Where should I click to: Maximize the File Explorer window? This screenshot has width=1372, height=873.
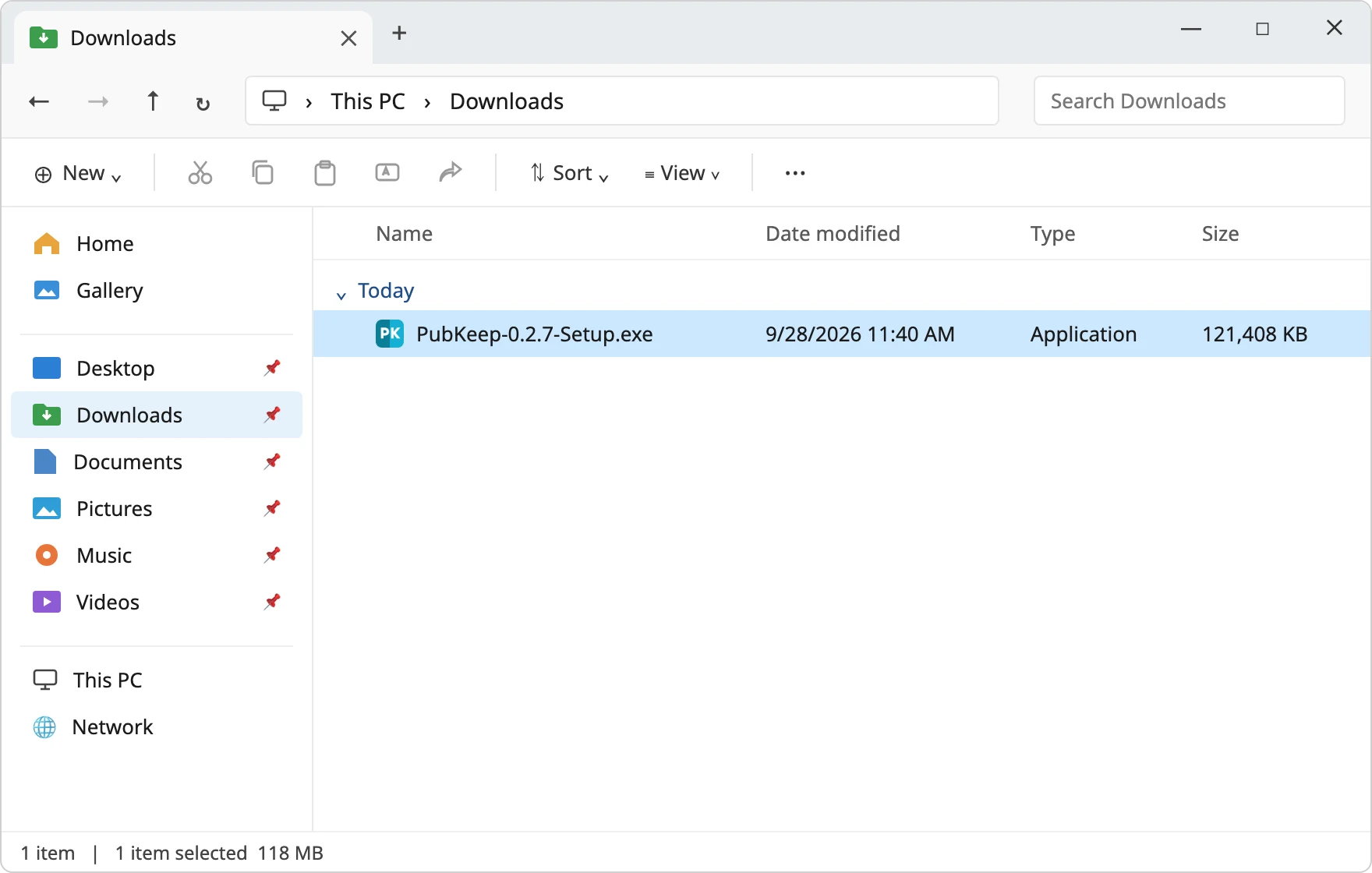(x=1262, y=29)
